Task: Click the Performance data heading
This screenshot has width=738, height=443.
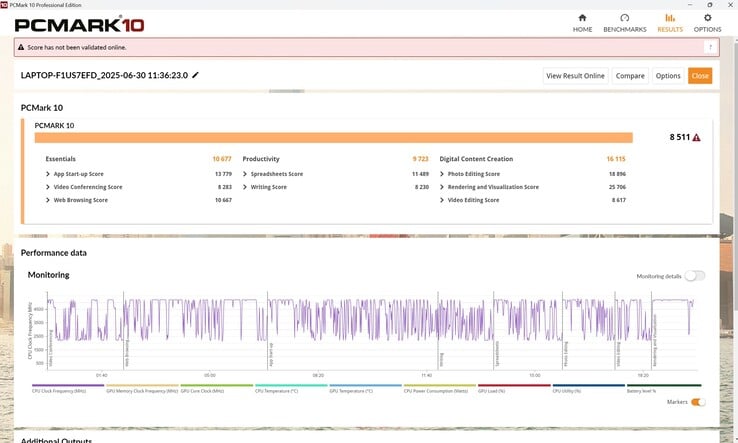Action: pos(54,253)
